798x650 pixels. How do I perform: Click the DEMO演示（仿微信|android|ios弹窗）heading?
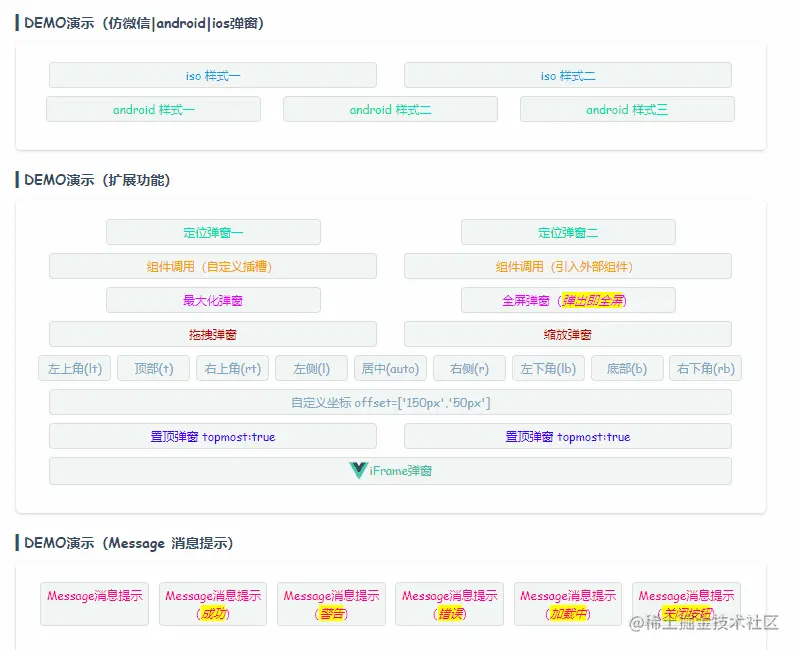(144, 23)
